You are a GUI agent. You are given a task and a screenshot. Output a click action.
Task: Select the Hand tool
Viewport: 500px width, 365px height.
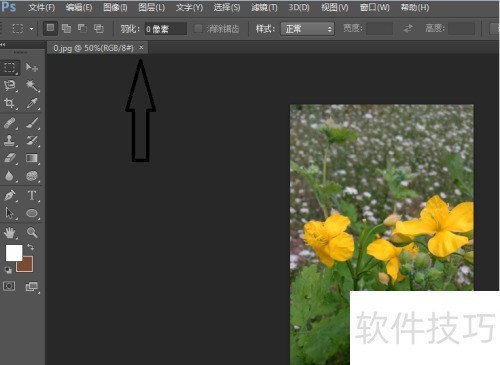(10, 232)
